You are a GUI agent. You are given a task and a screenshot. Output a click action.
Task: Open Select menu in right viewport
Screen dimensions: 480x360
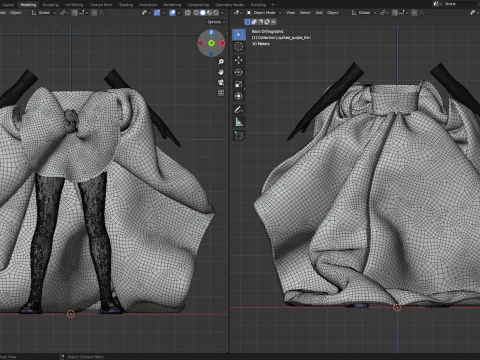click(305, 13)
